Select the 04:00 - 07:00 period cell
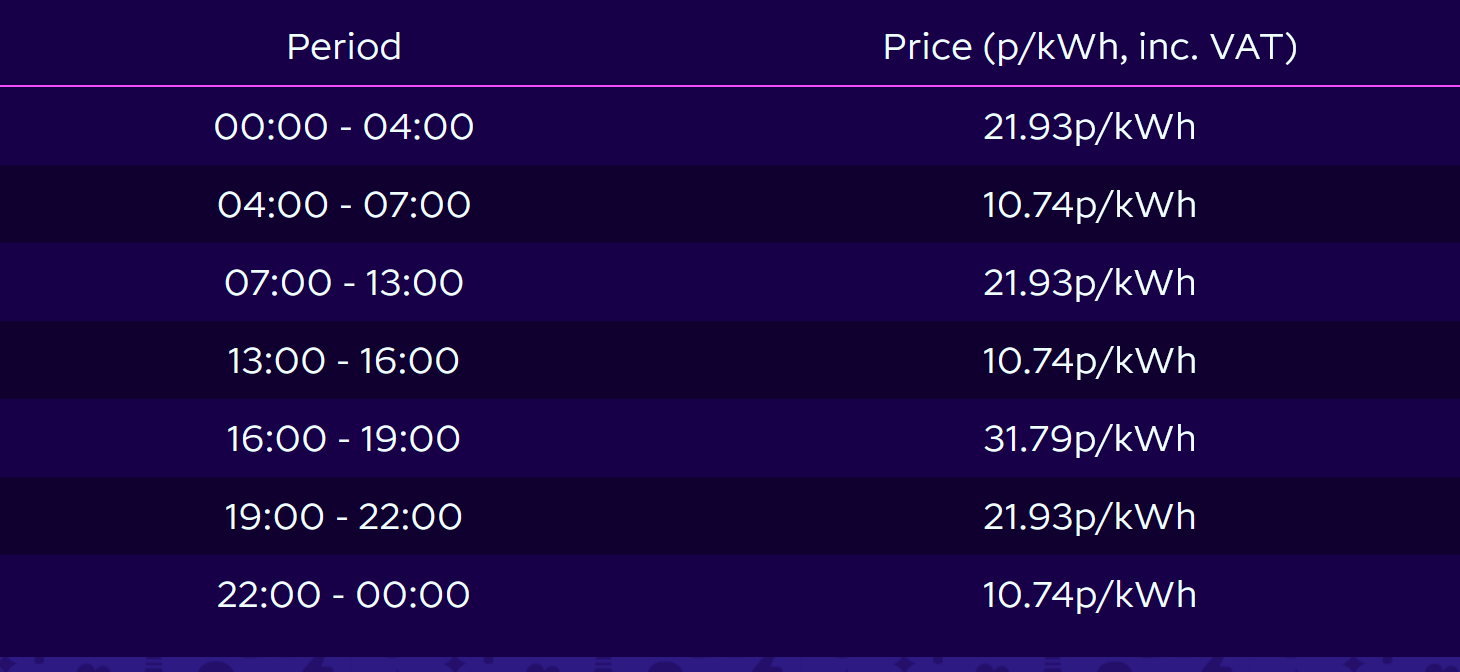This screenshot has height=672, width=1460. point(344,205)
